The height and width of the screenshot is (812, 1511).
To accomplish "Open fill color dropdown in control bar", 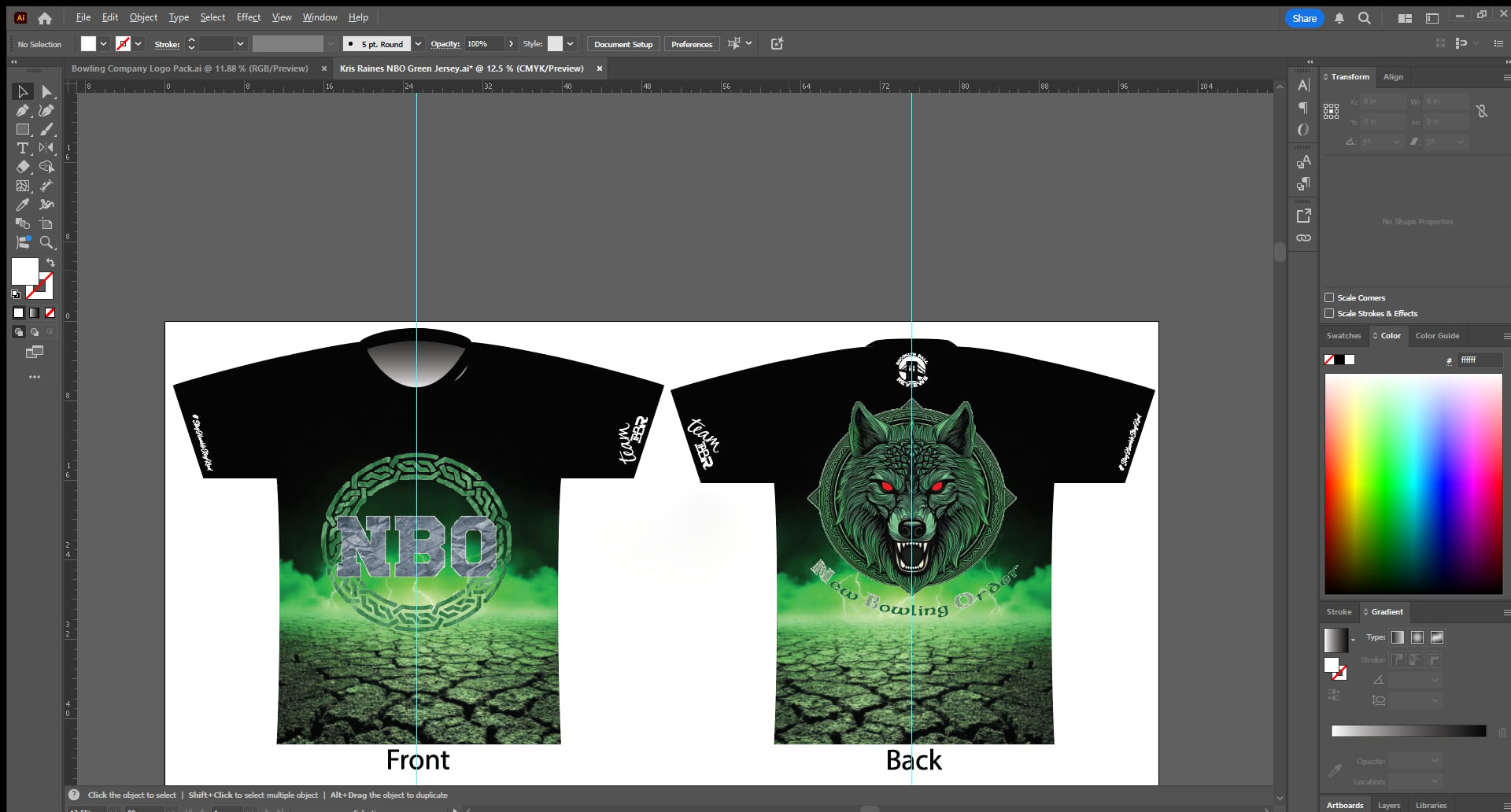I will 103,44.
